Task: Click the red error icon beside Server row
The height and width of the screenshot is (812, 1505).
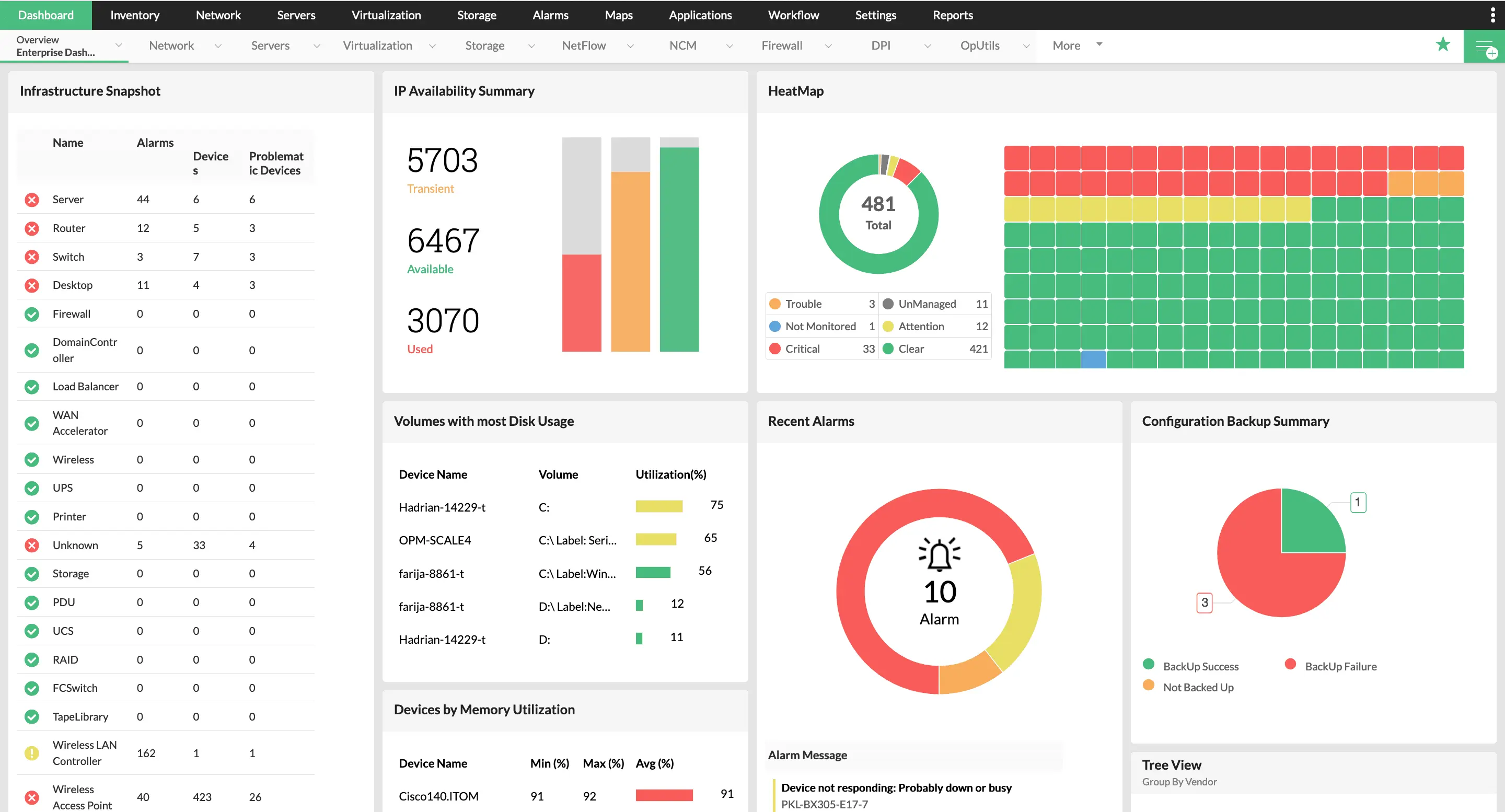Action: 31,199
